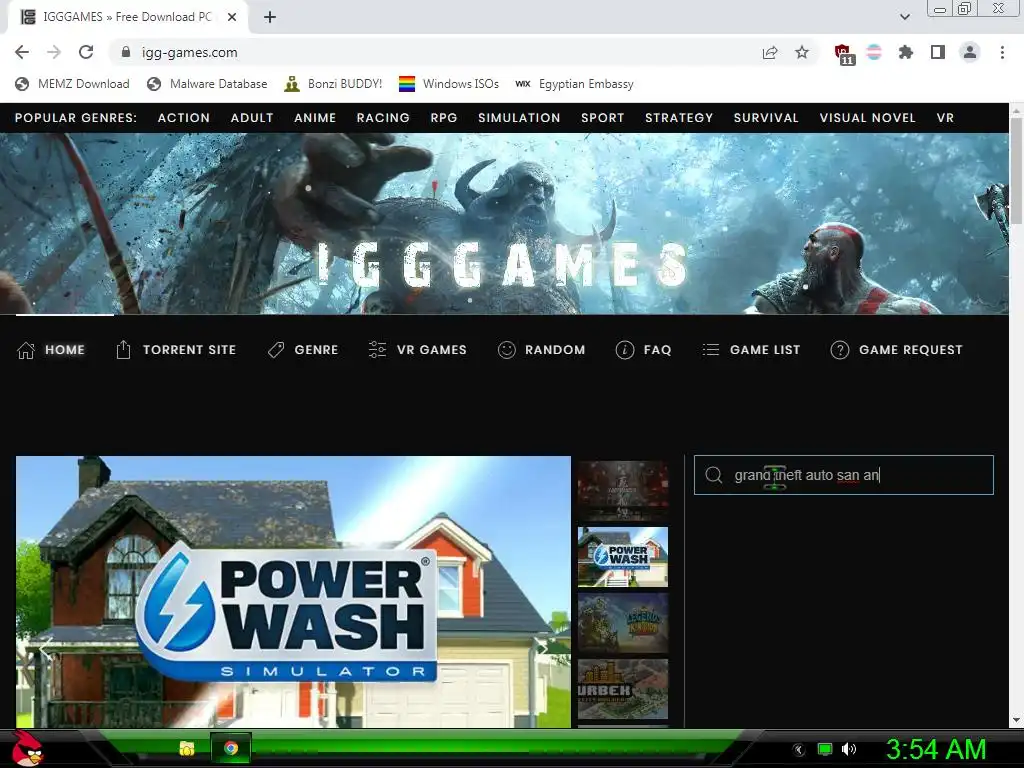This screenshot has width=1024, height=768.
Task: Open the VR GAMES menu item
Action: [x=417, y=350]
